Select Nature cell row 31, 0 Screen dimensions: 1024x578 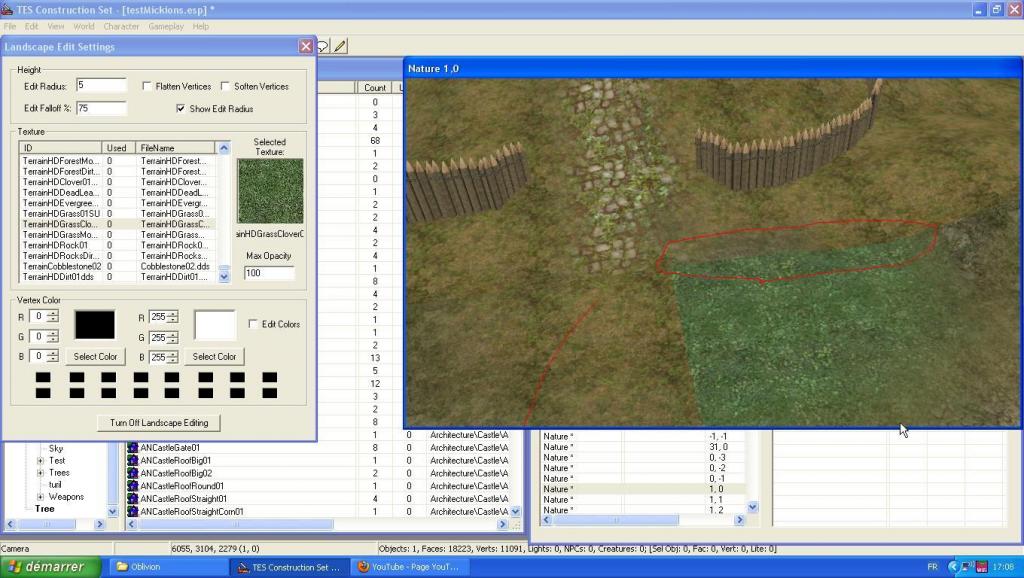[x=644, y=447]
